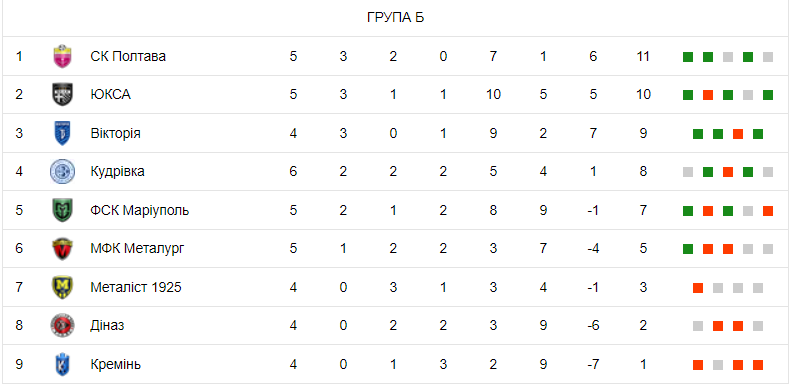
Task: Click ЮКСА's first green form square
Action: pyautogui.click(x=688, y=95)
